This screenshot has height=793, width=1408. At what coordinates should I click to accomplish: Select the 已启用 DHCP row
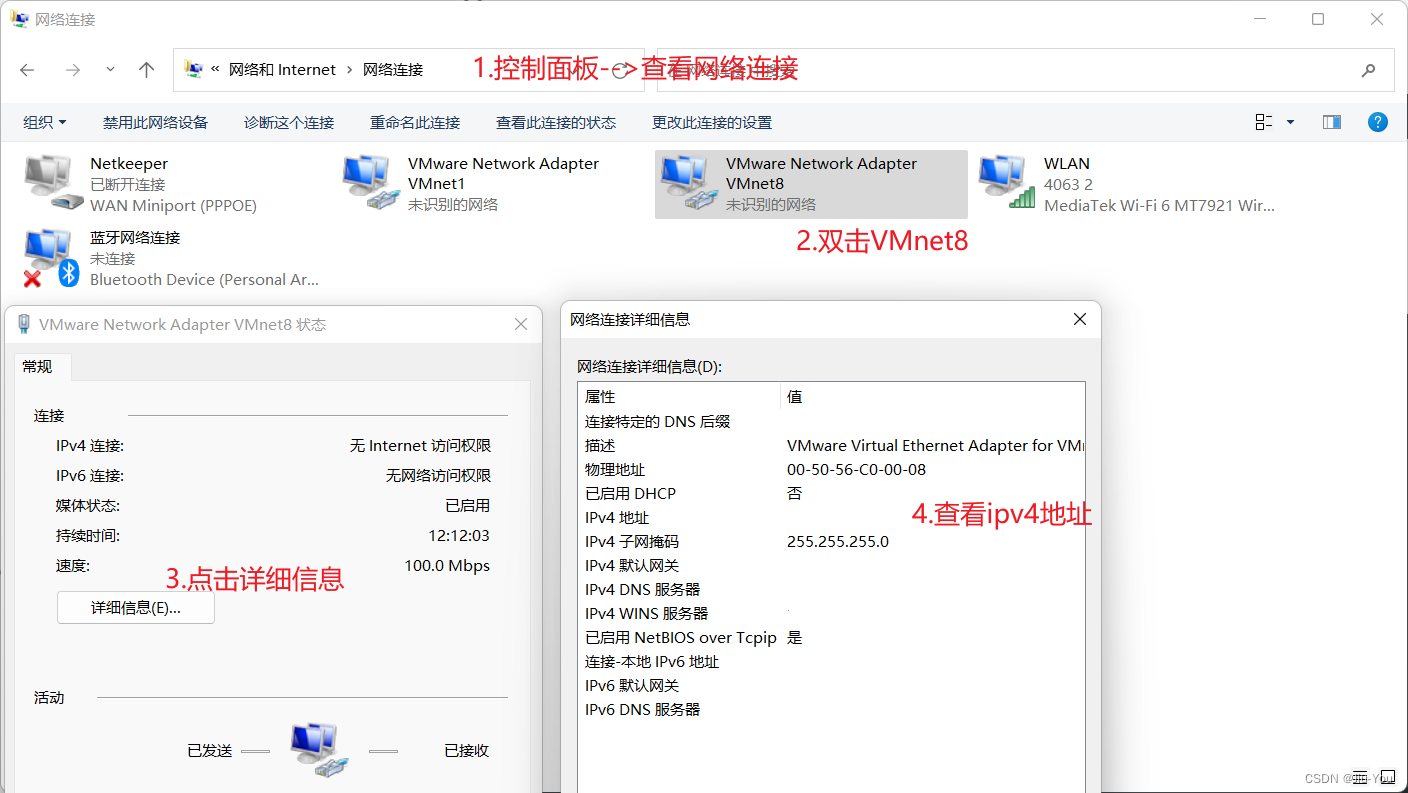(831, 494)
